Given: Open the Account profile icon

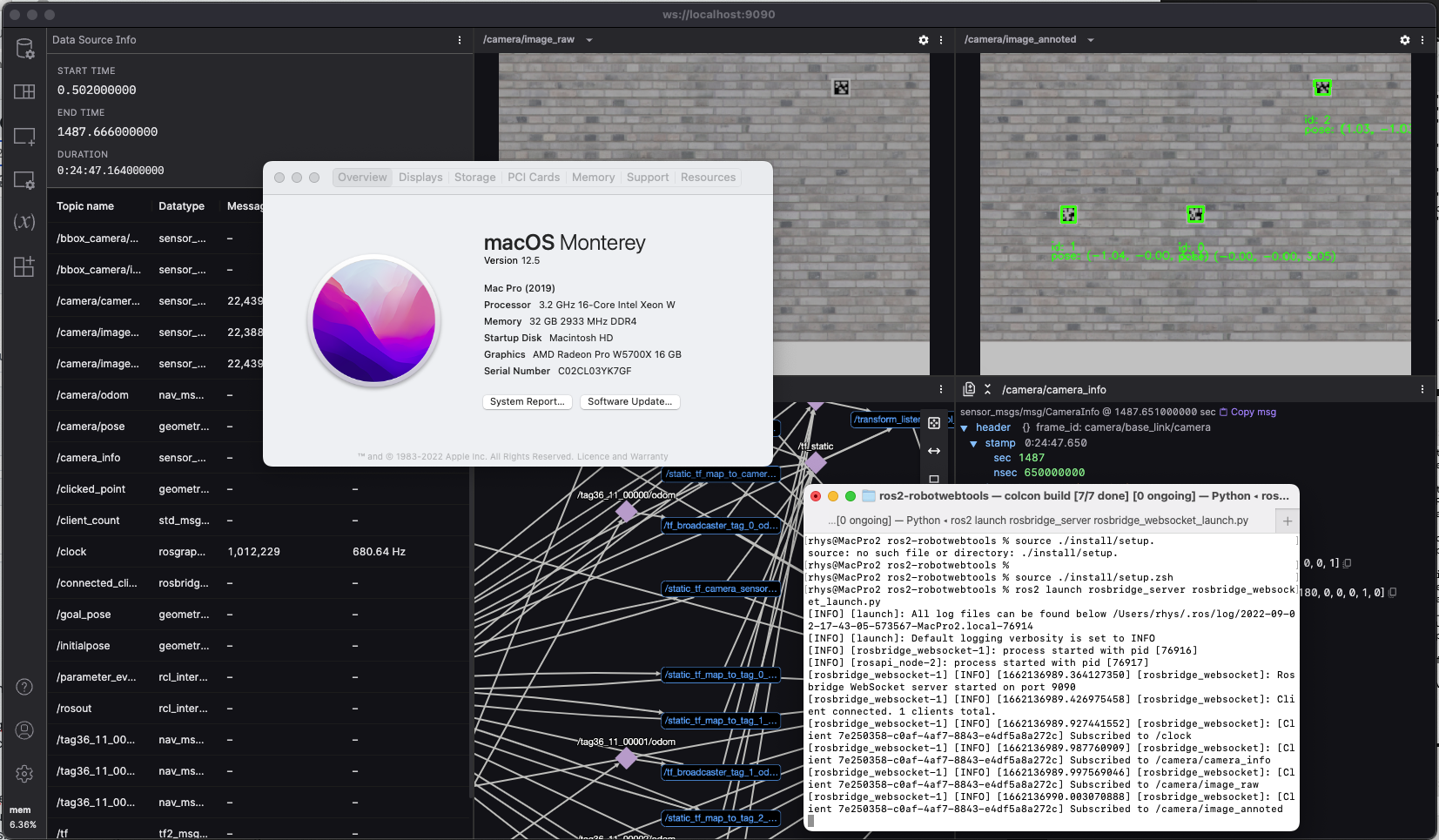Looking at the screenshot, I should 24,730.
